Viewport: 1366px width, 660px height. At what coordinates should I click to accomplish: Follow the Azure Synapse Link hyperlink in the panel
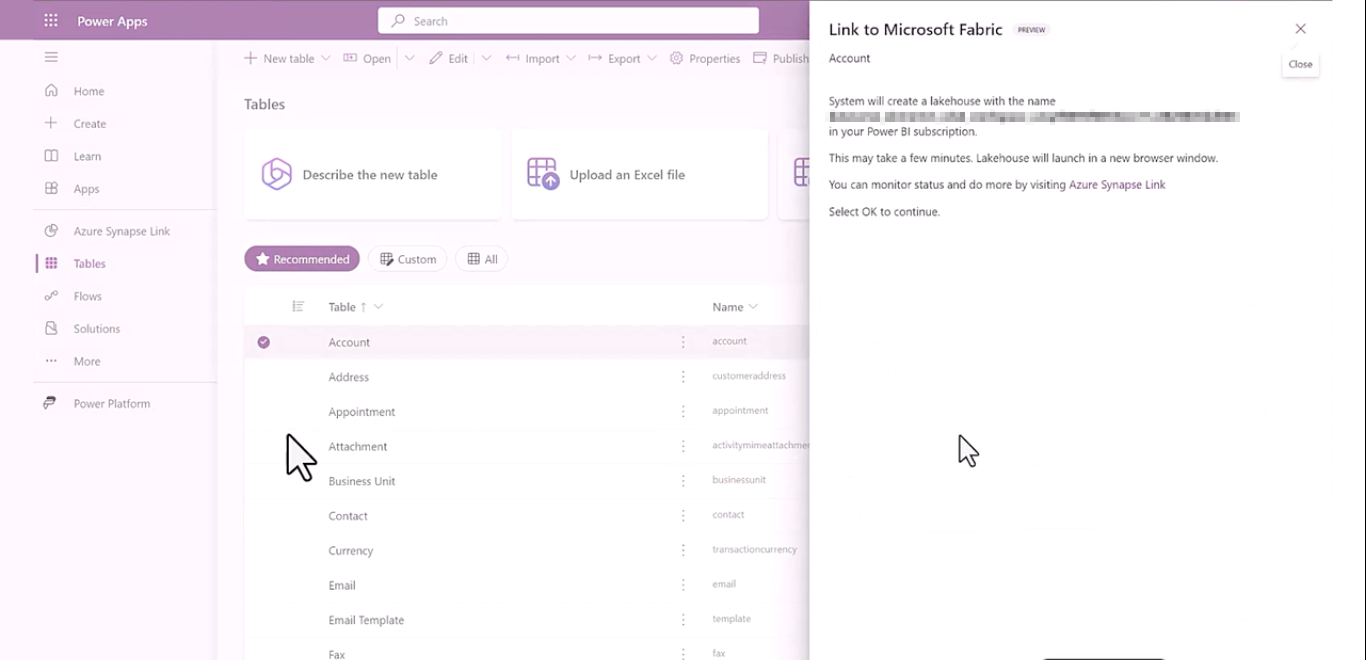coord(1117,185)
